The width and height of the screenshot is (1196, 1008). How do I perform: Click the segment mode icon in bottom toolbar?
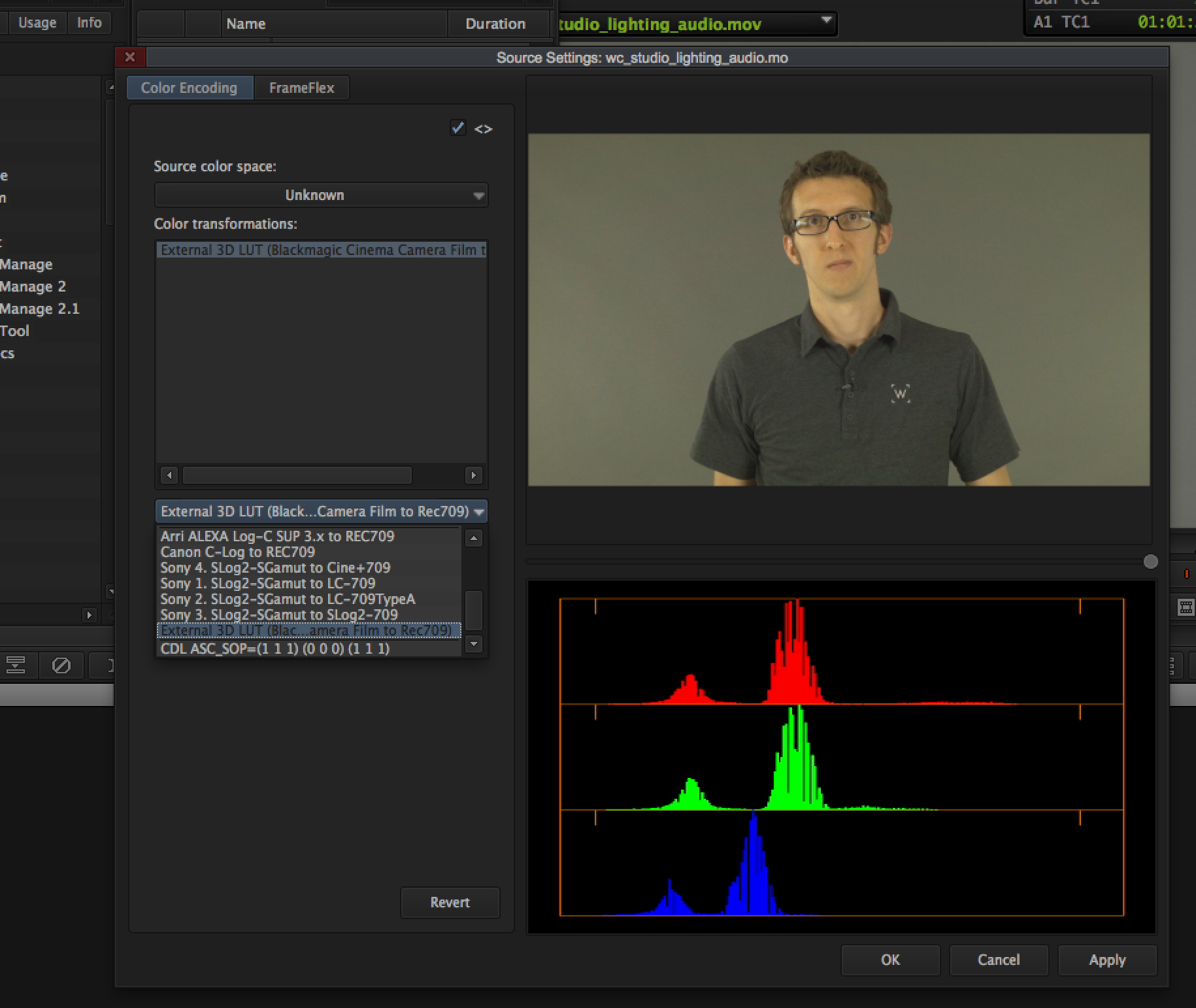click(x=15, y=665)
